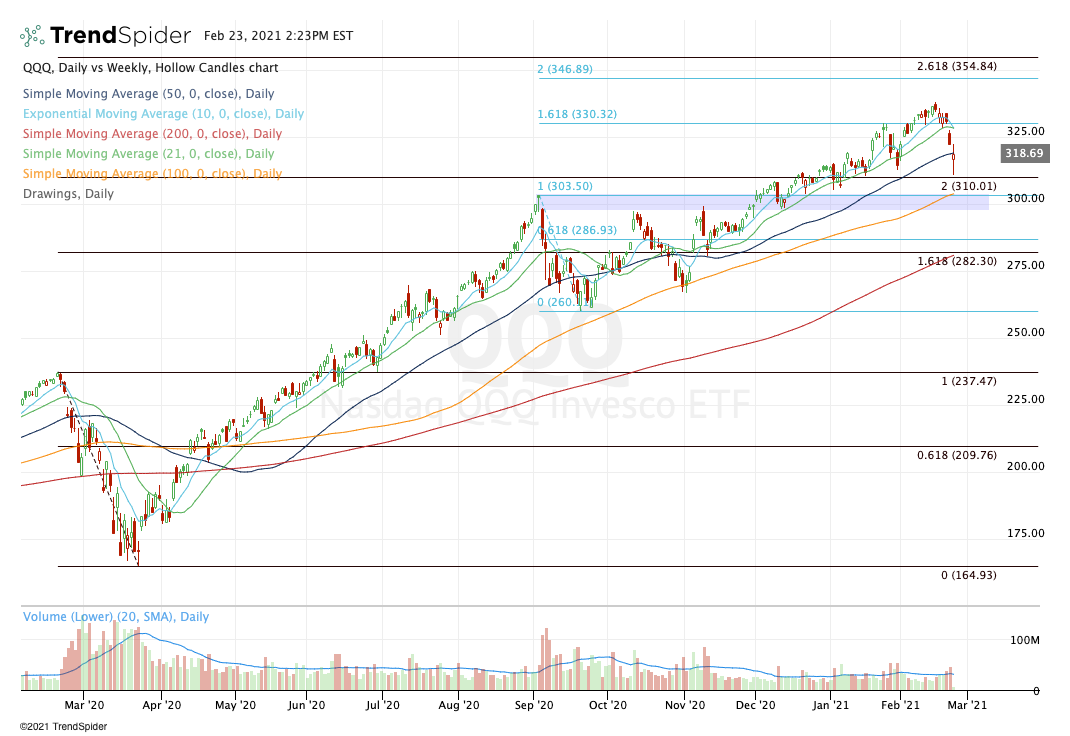The width and height of the screenshot is (1070, 736).
Task: Click the 200.00 price axis label
Action: [1026, 466]
